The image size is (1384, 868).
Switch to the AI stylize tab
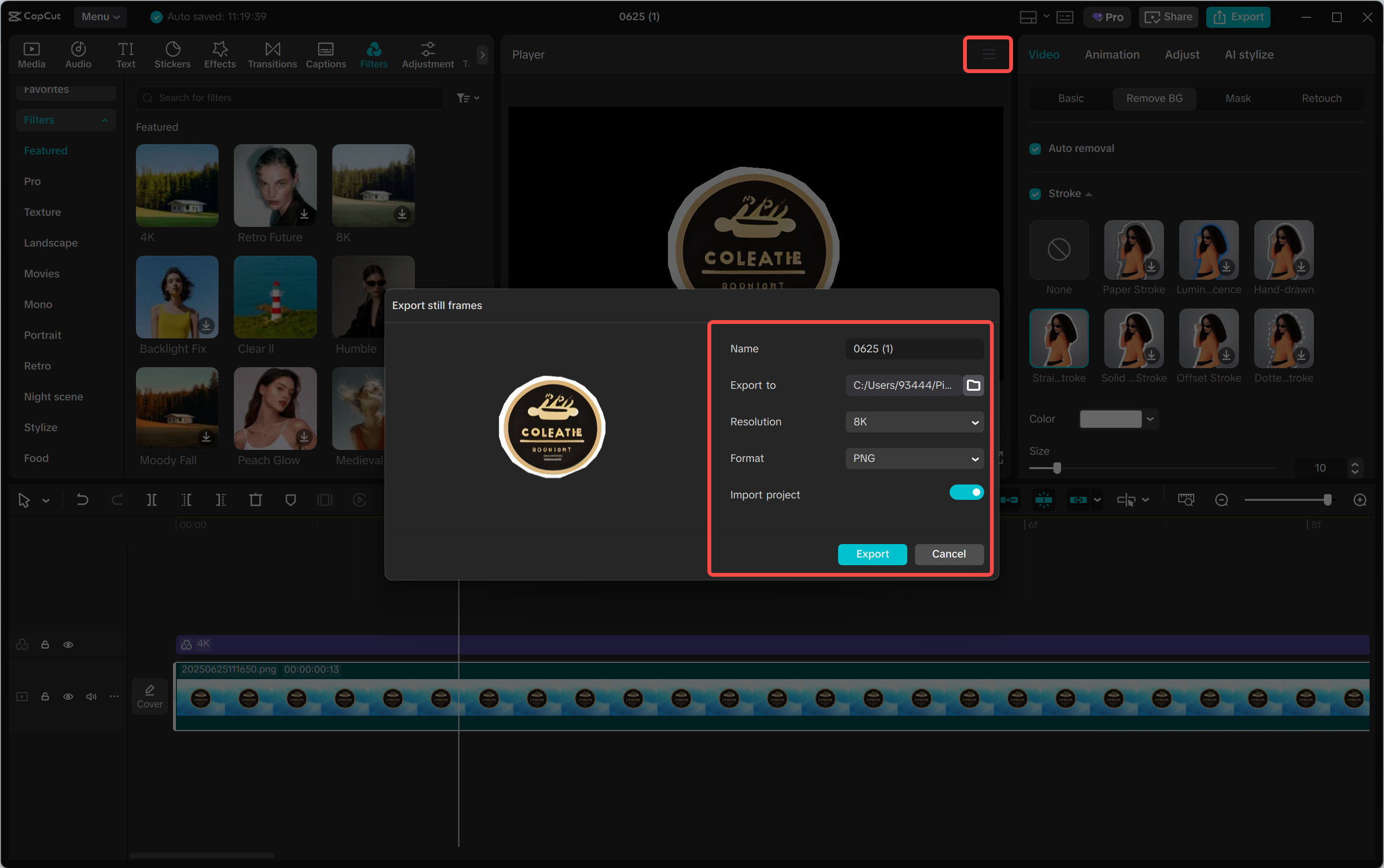click(1248, 54)
